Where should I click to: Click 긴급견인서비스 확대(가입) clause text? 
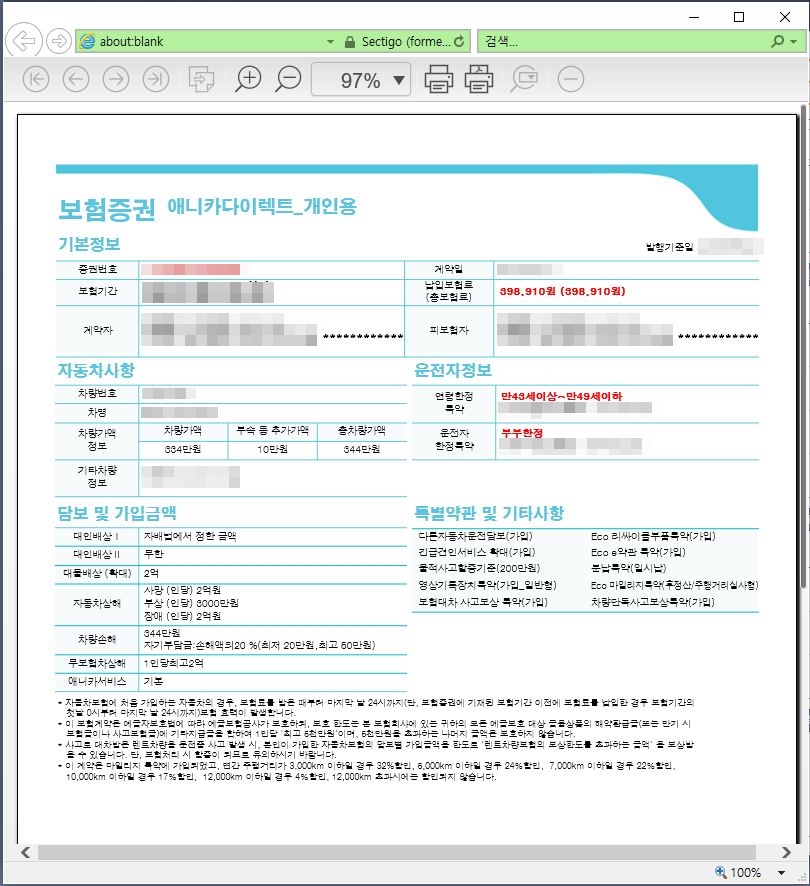click(477, 551)
